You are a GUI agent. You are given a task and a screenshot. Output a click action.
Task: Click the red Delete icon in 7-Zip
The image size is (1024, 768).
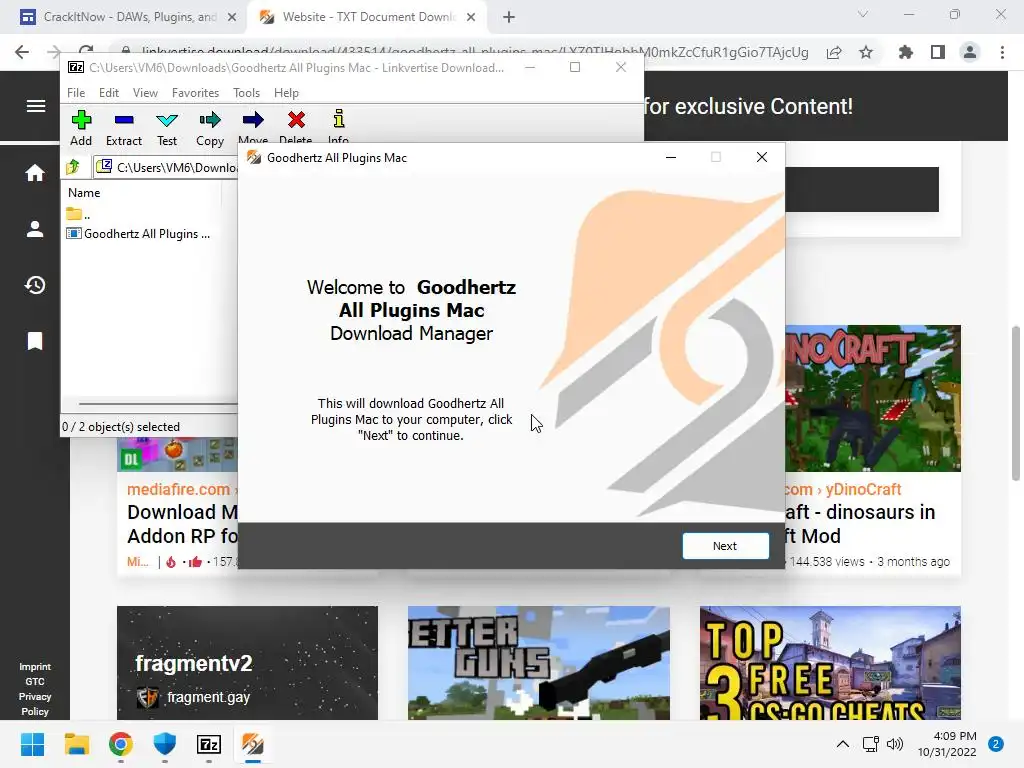[296, 120]
